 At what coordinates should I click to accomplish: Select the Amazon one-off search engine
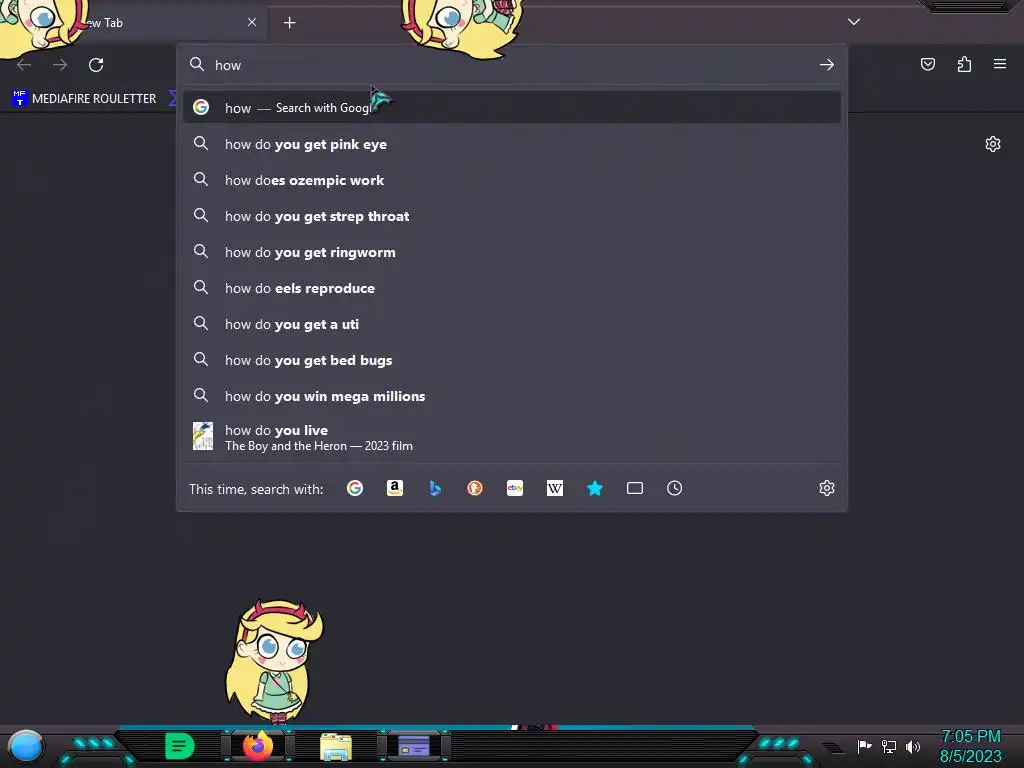(394, 488)
